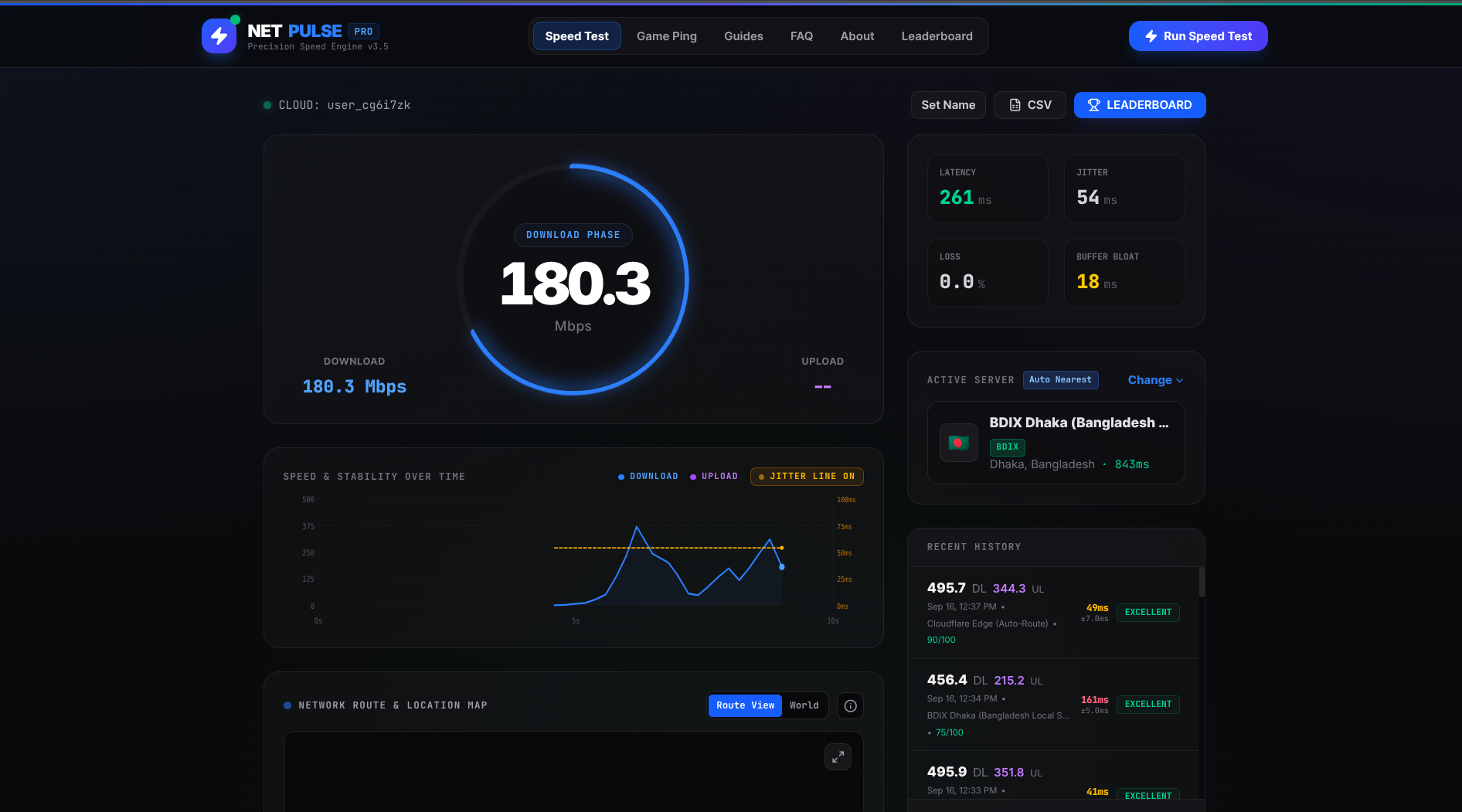Toggle the Upload series in chart legend
This screenshot has width=1462, height=812.
(x=714, y=477)
